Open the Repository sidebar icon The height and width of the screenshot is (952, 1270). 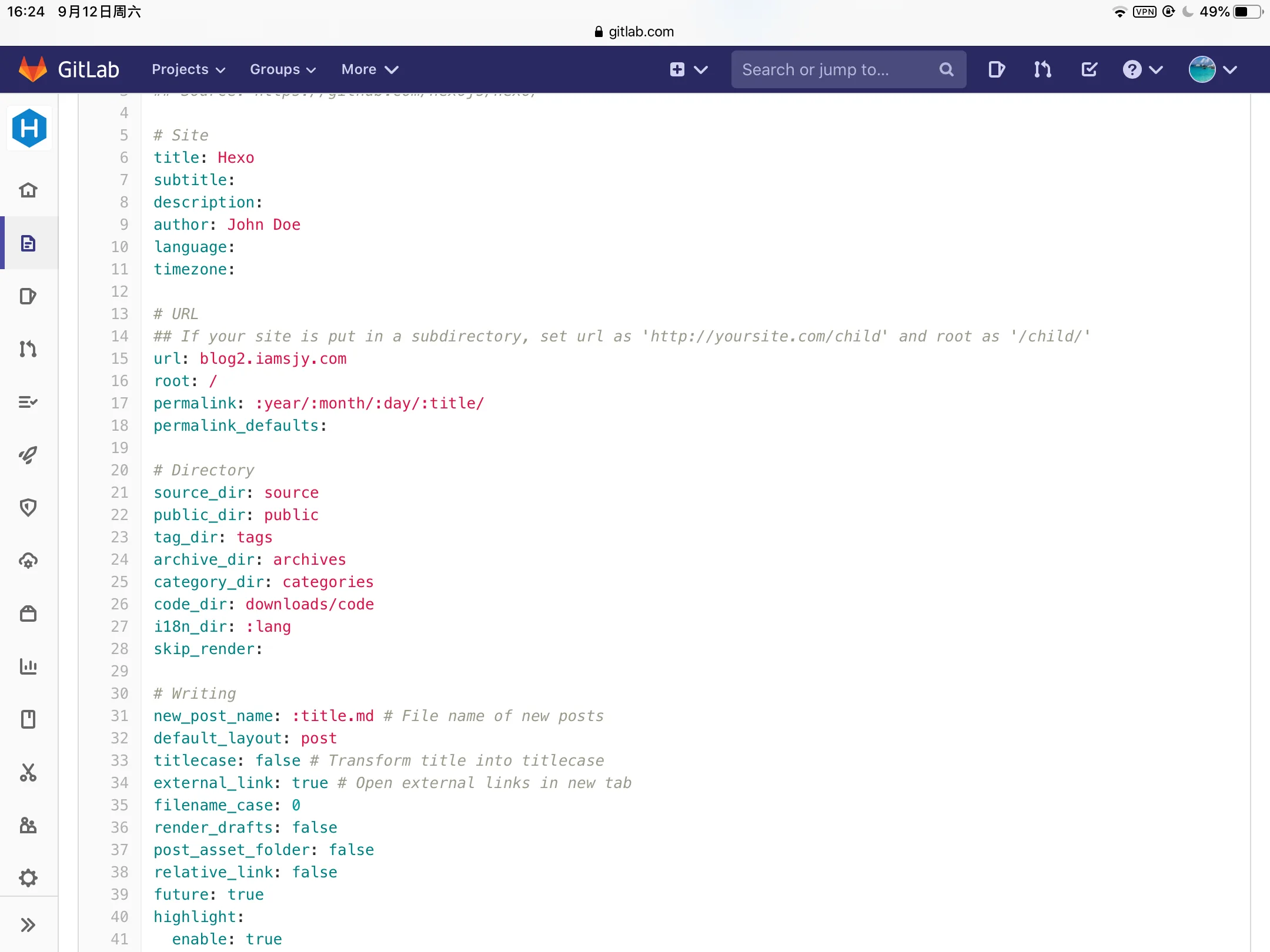coord(28,243)
